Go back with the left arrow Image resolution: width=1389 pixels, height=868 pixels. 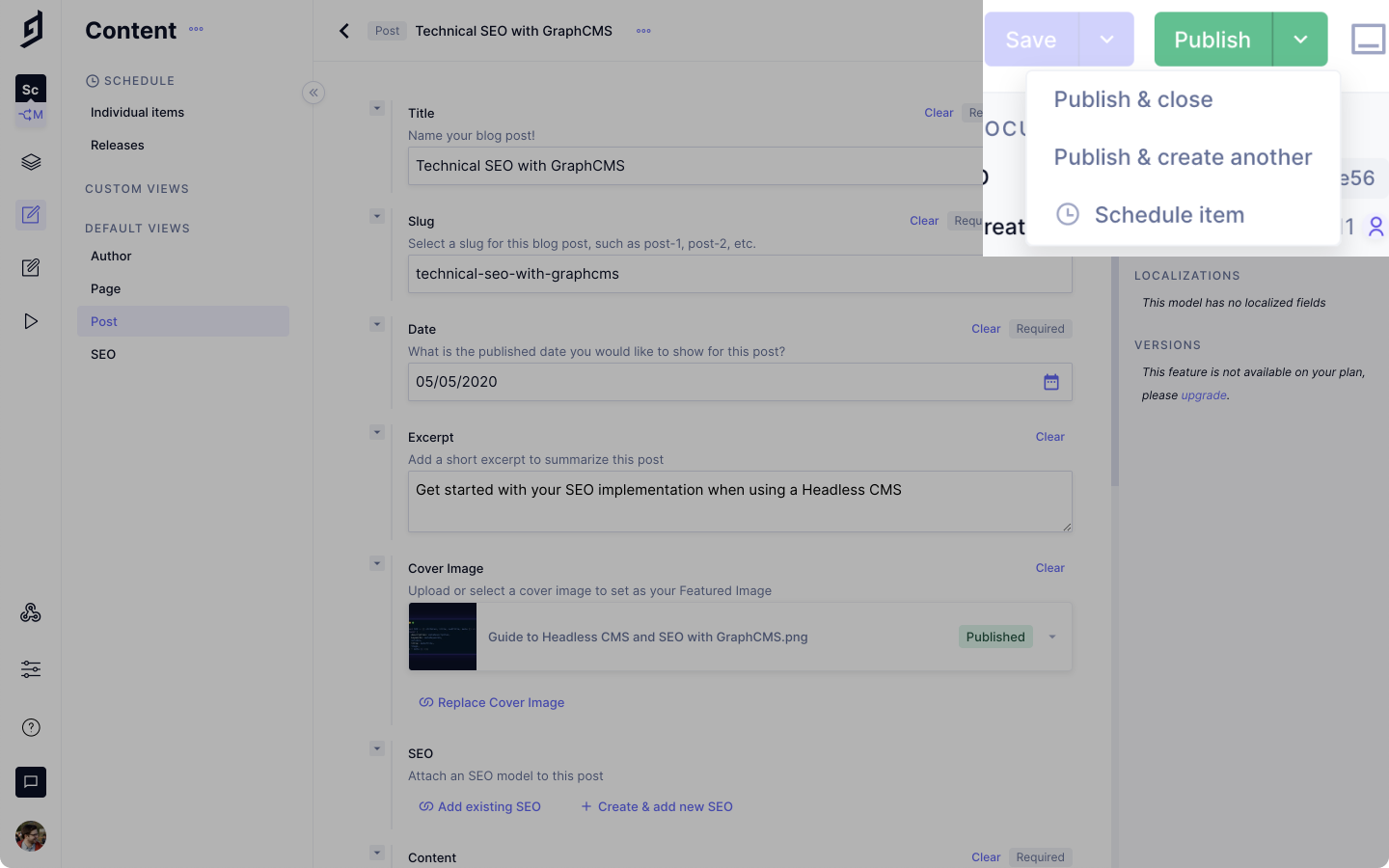(344, 31)
